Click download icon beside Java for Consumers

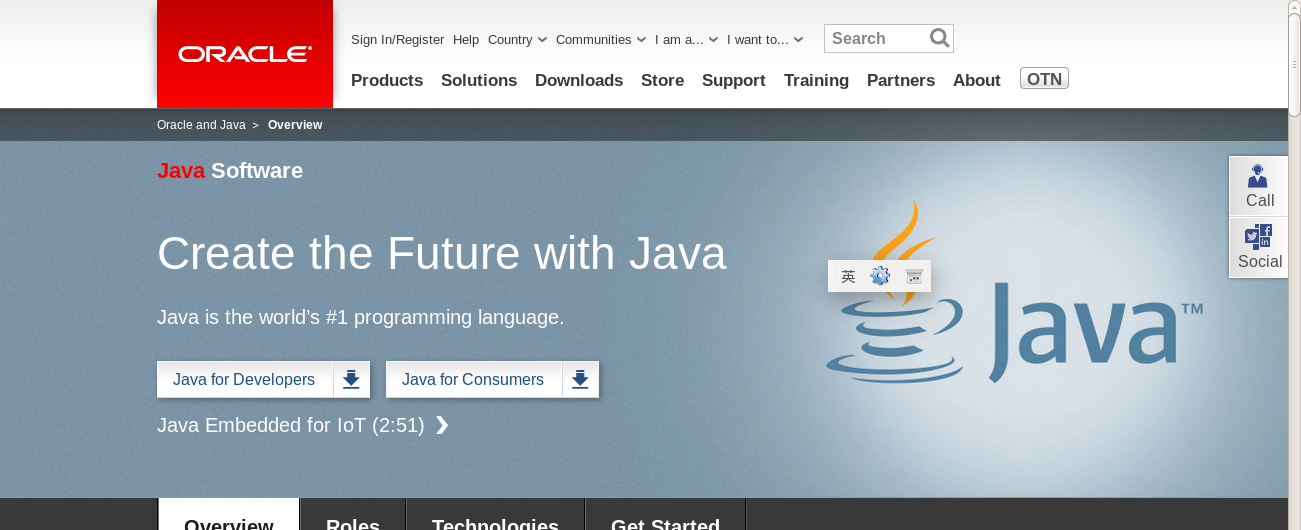[x=580, y=380]
